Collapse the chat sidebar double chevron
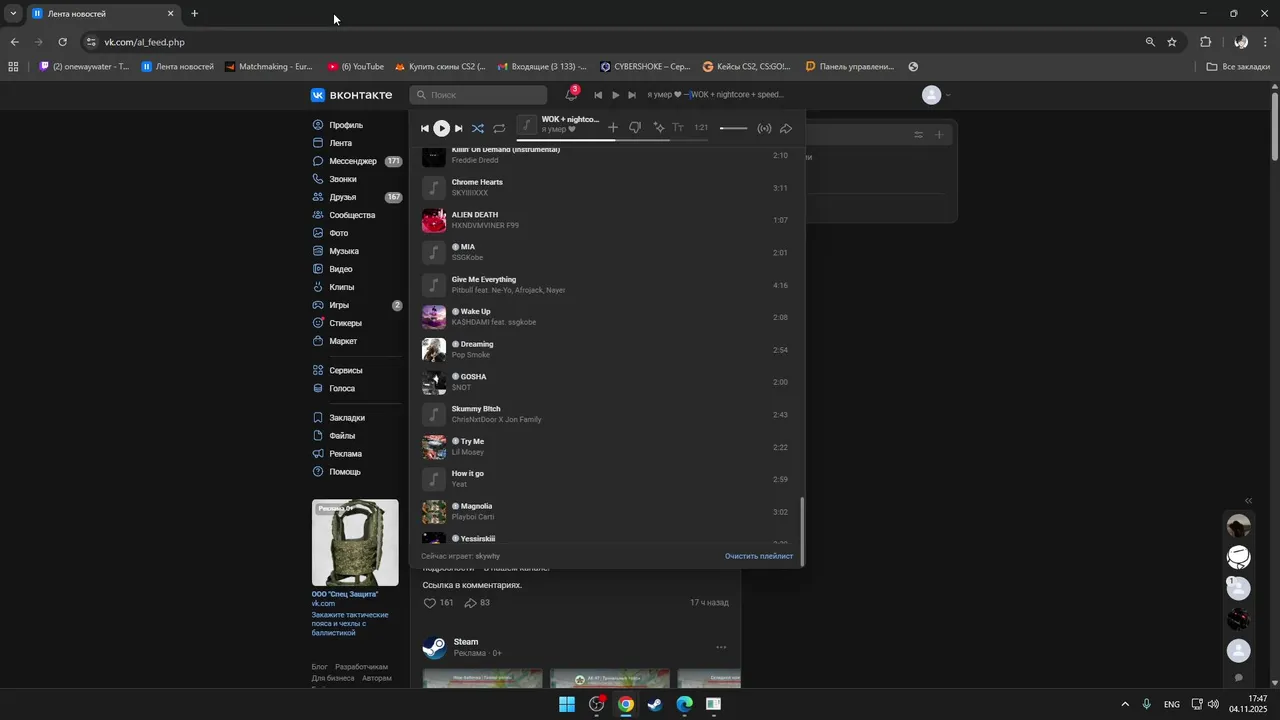Viewport: 1280px width, 720px height. click(1248, 501)
